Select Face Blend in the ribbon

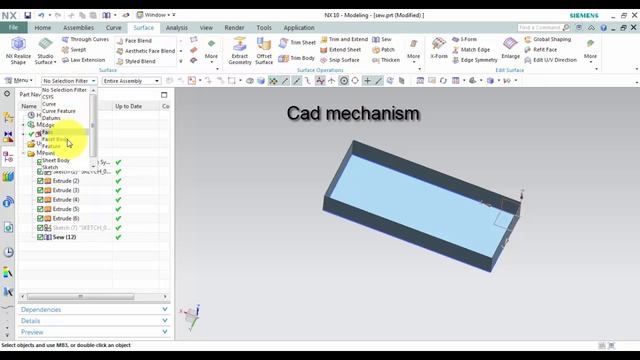coord(134,41)
